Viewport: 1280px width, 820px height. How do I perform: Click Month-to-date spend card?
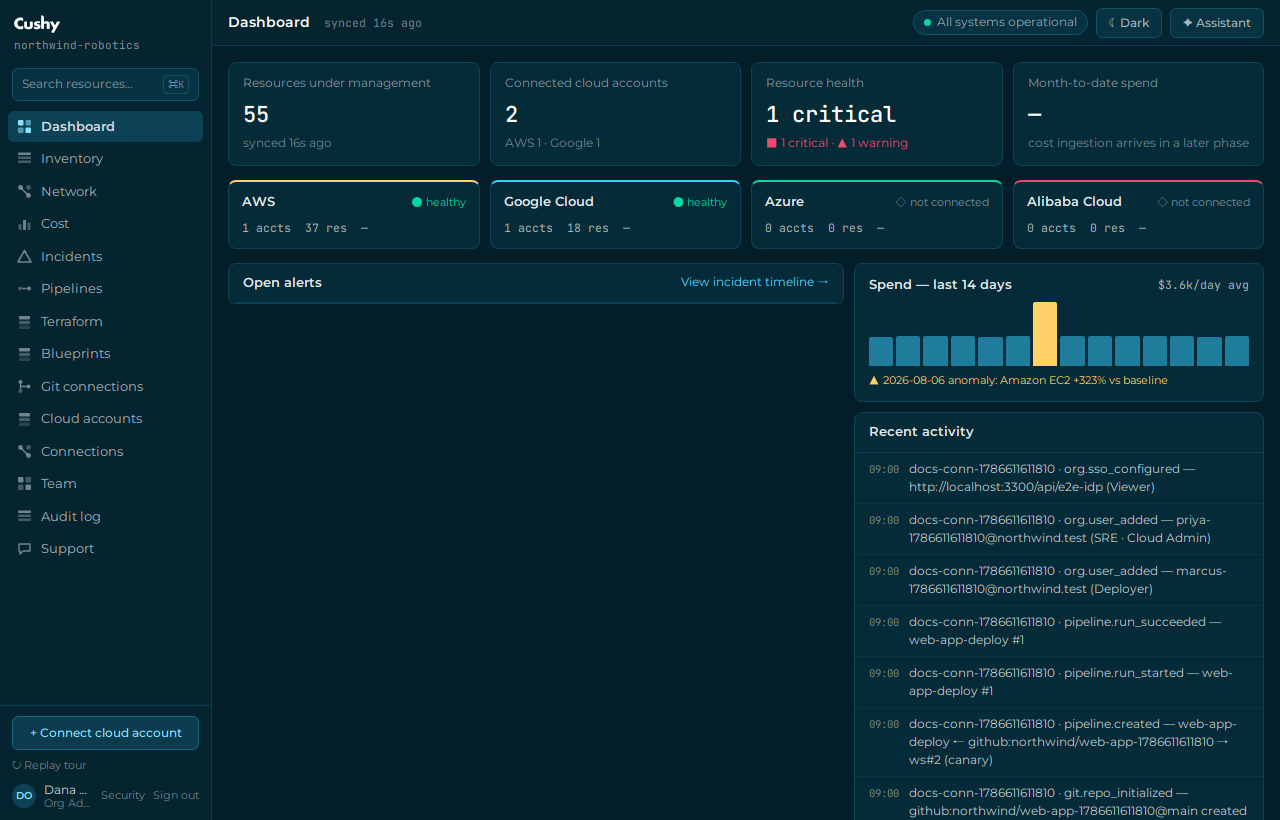[x=1138, y=114]
